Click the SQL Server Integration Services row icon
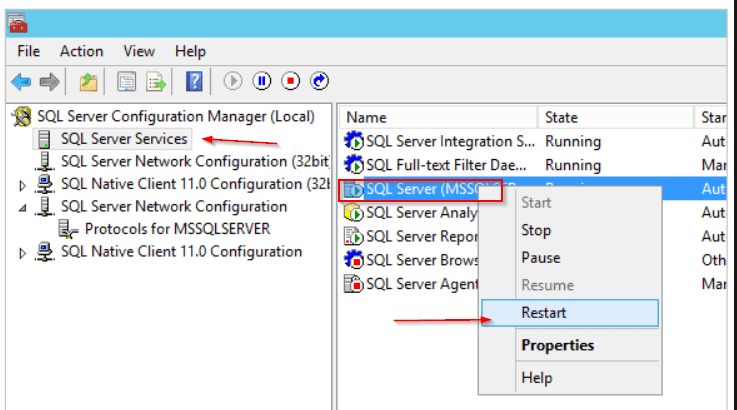 click(353, 141)
